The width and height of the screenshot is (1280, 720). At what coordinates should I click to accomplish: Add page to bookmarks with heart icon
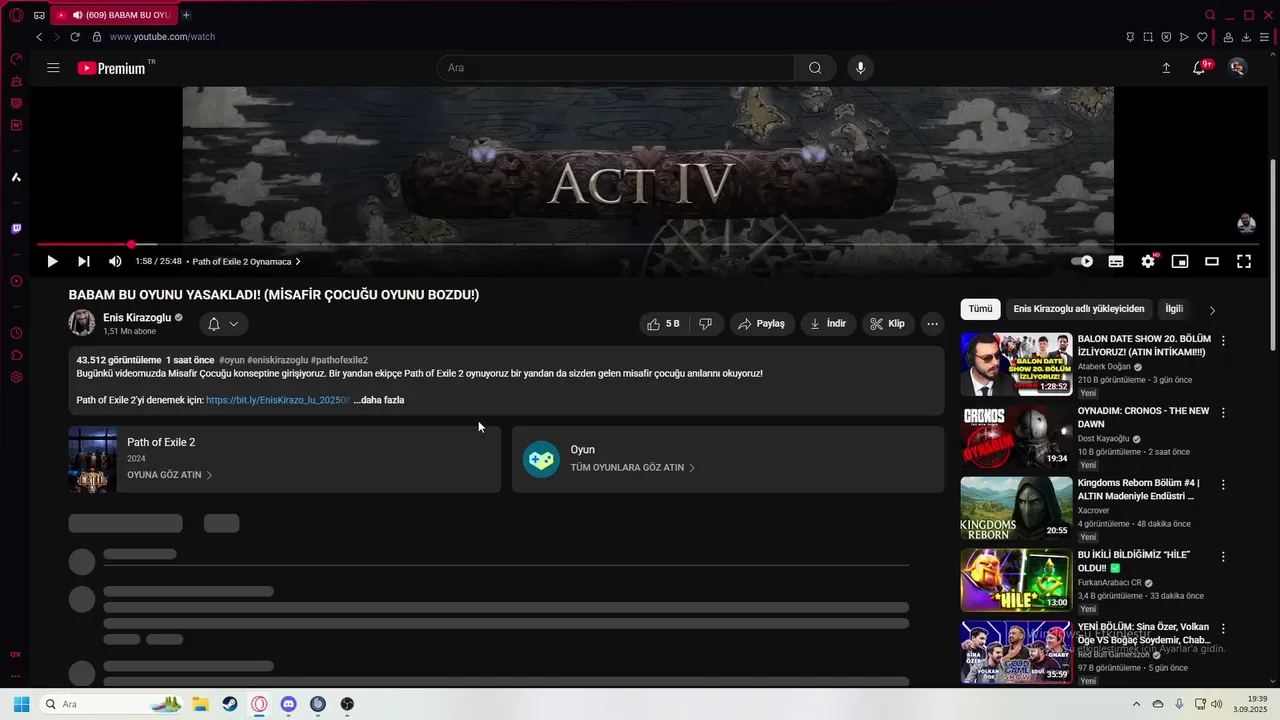(1202, 37)
